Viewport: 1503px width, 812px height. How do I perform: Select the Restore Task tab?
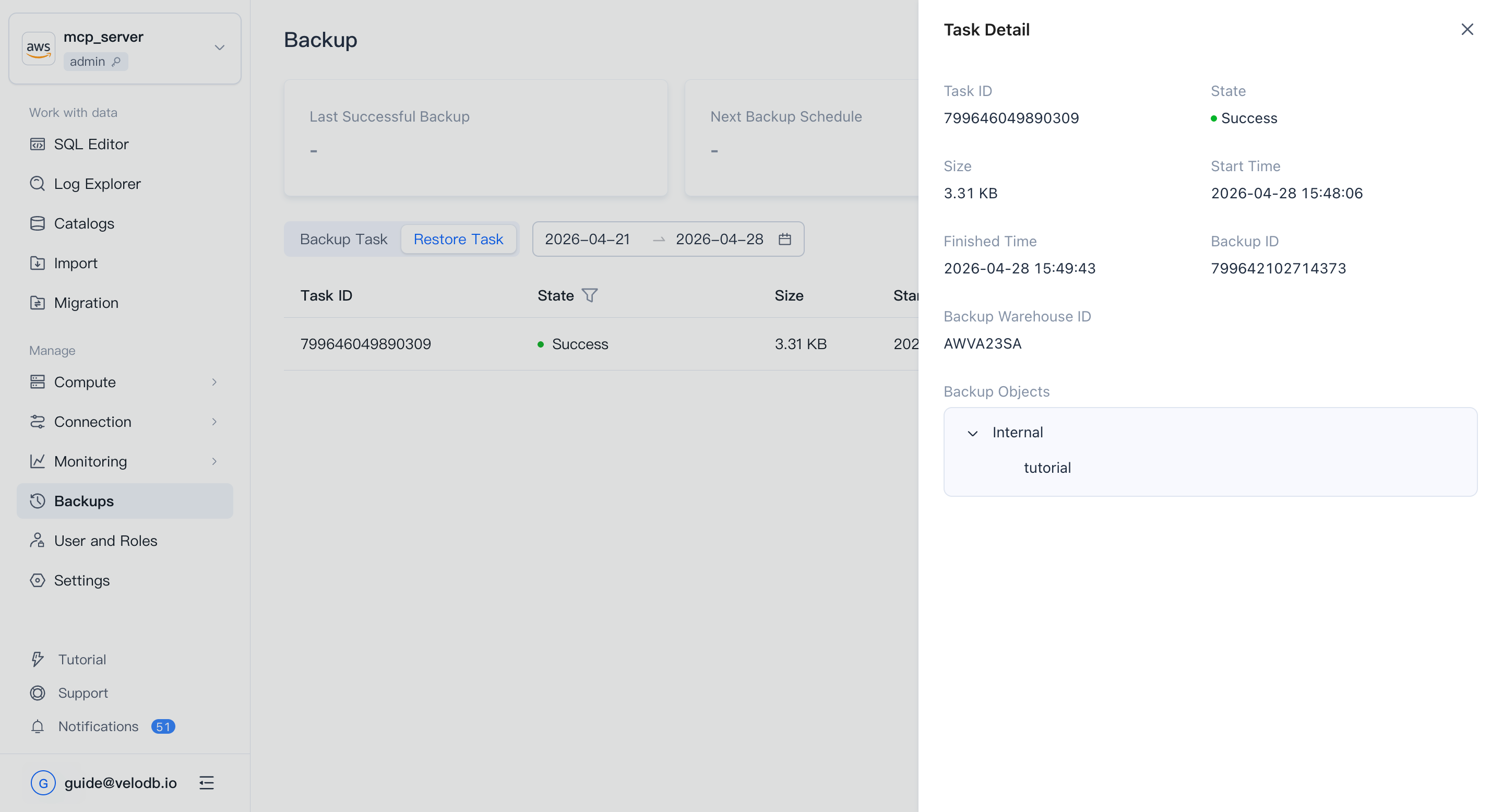click(x=458, y=239)
